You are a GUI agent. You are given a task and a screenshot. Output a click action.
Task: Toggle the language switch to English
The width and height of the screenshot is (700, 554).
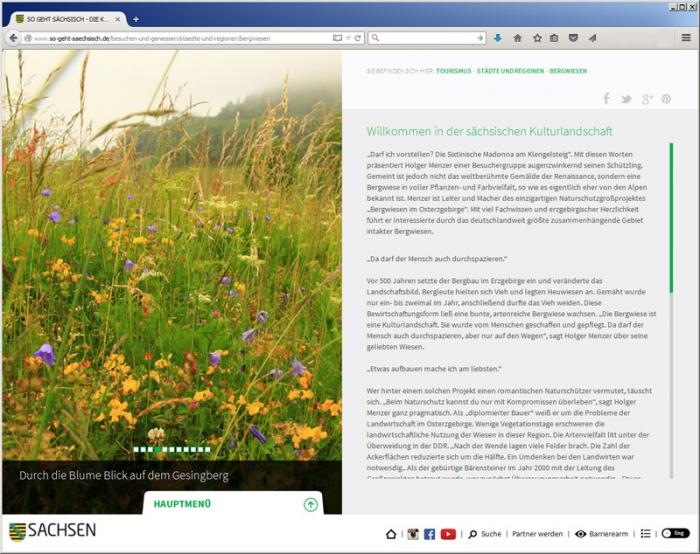pos(675,534)
